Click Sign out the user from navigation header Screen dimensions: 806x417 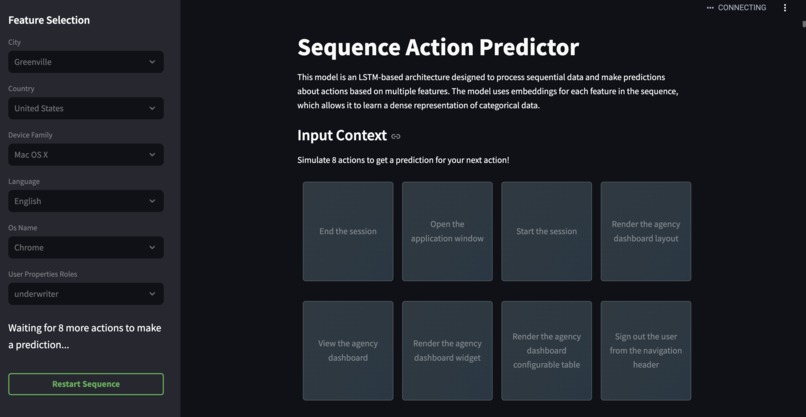[x=646, y=351]
